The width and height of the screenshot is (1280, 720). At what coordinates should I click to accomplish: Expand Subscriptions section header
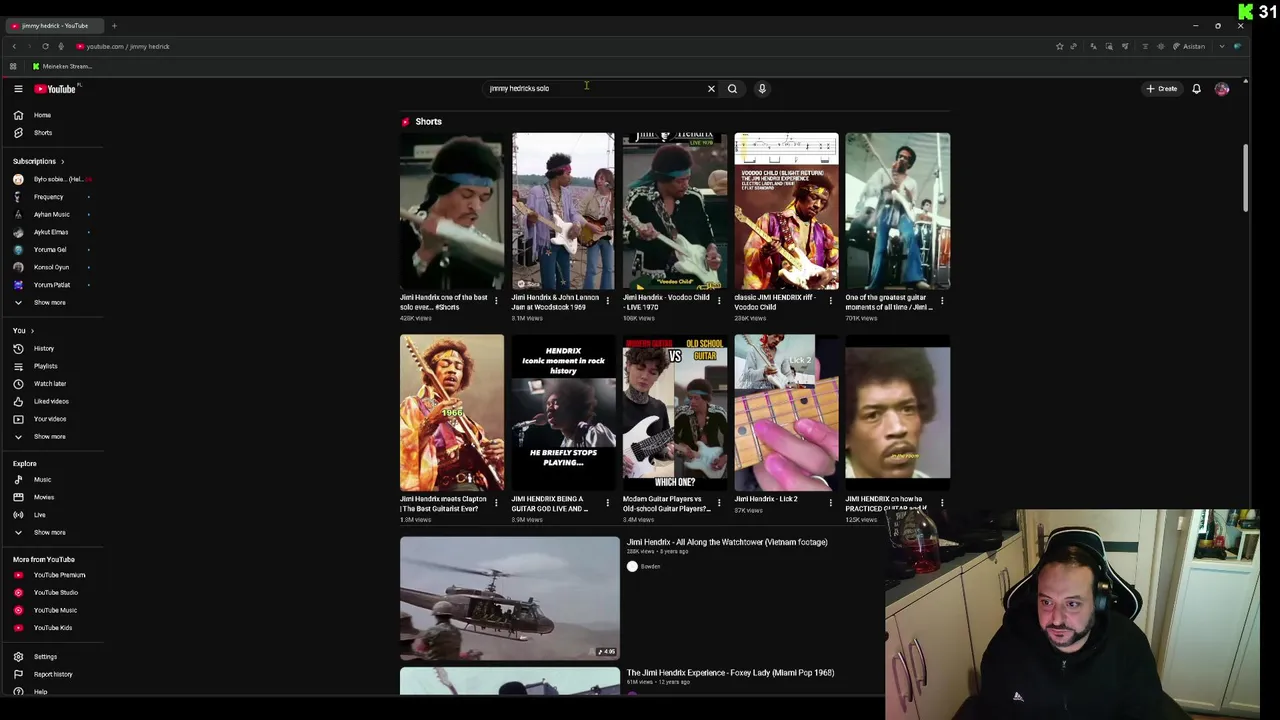[x=38, y=161]
